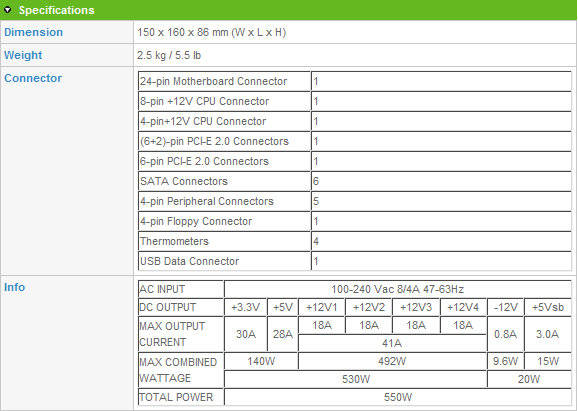Click the +5Vsb column header
The image size is (578, 411).
tap(548, 307)
